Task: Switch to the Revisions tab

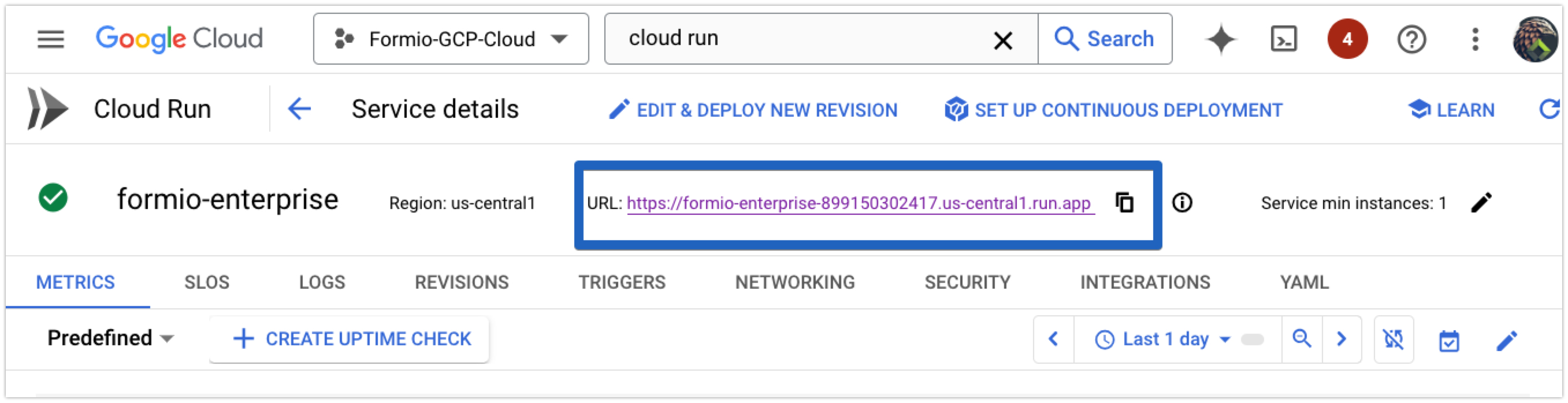Action: pyautogui.click(x=462, y=282)
